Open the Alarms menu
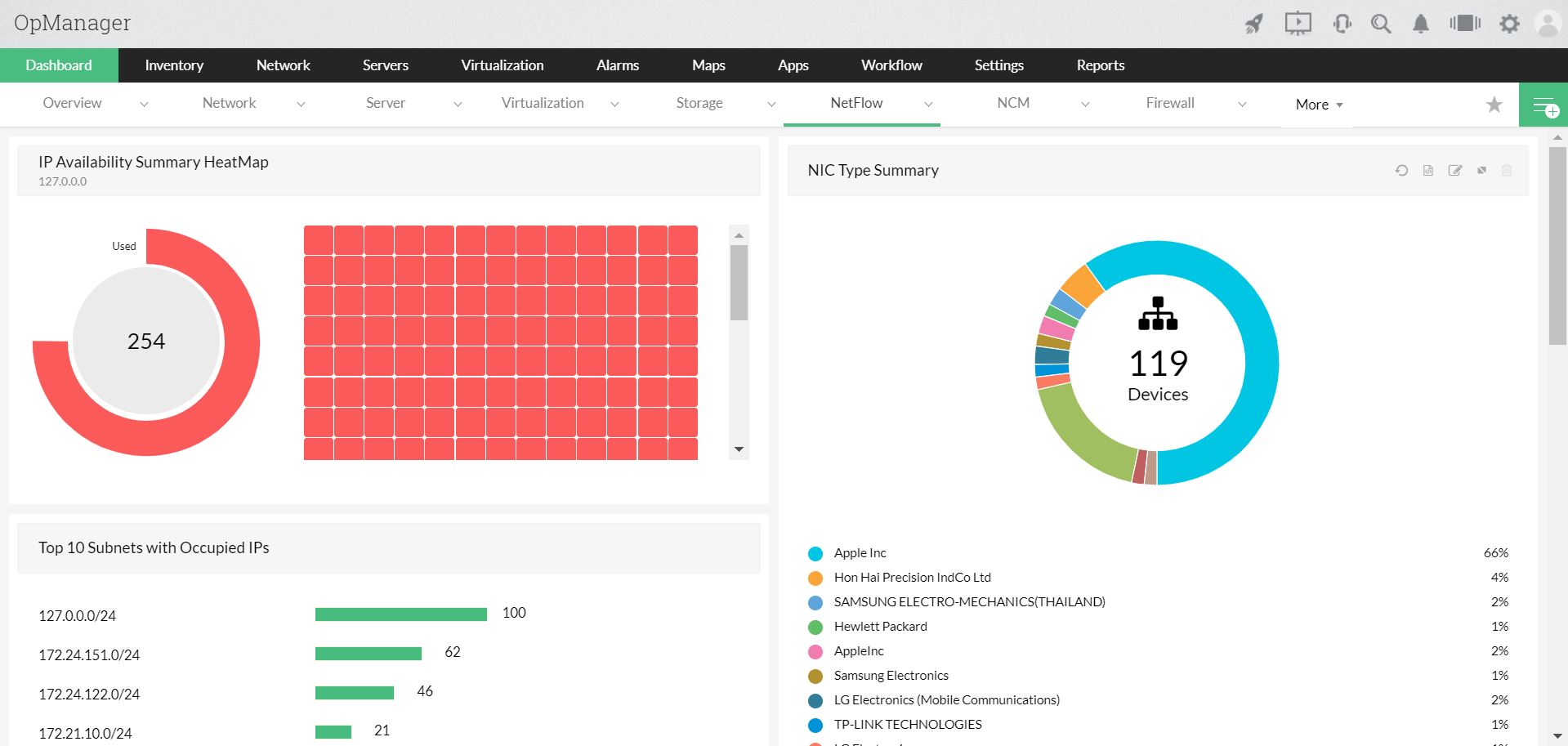The width and height of the screenshot is (1568, 746). point(618,65)
